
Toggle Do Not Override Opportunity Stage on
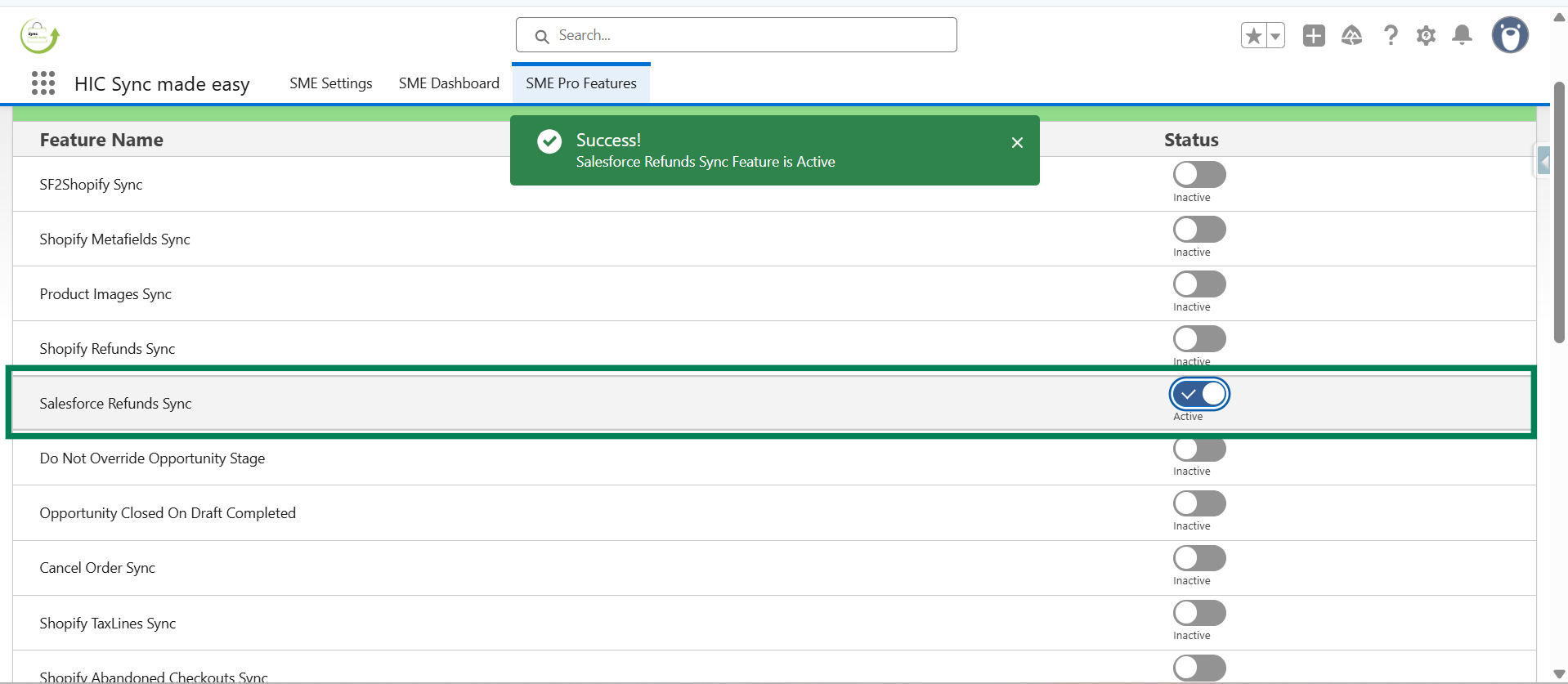(x=1199, y=449)
